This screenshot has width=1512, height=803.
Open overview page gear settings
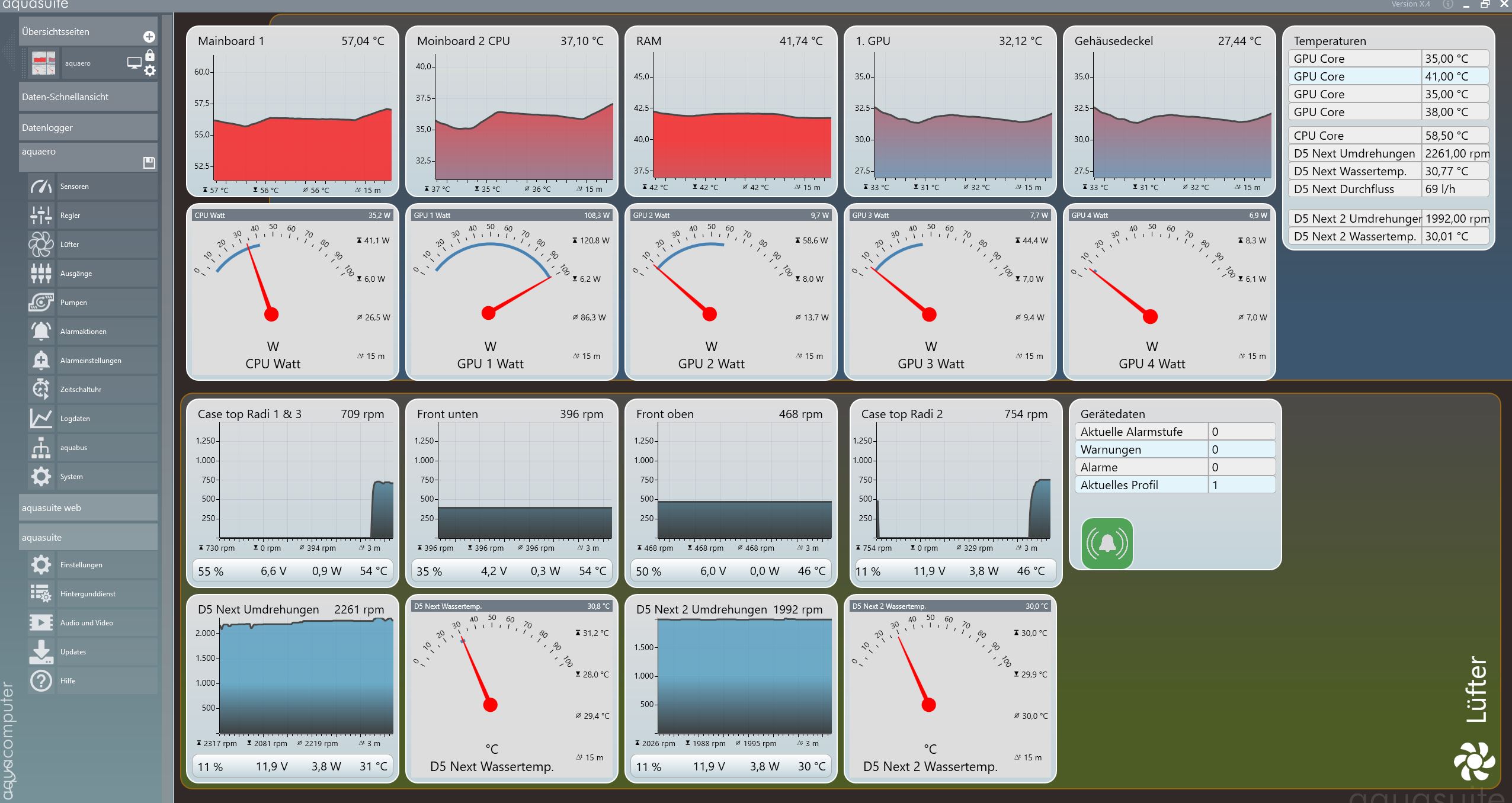pos(150,71)
